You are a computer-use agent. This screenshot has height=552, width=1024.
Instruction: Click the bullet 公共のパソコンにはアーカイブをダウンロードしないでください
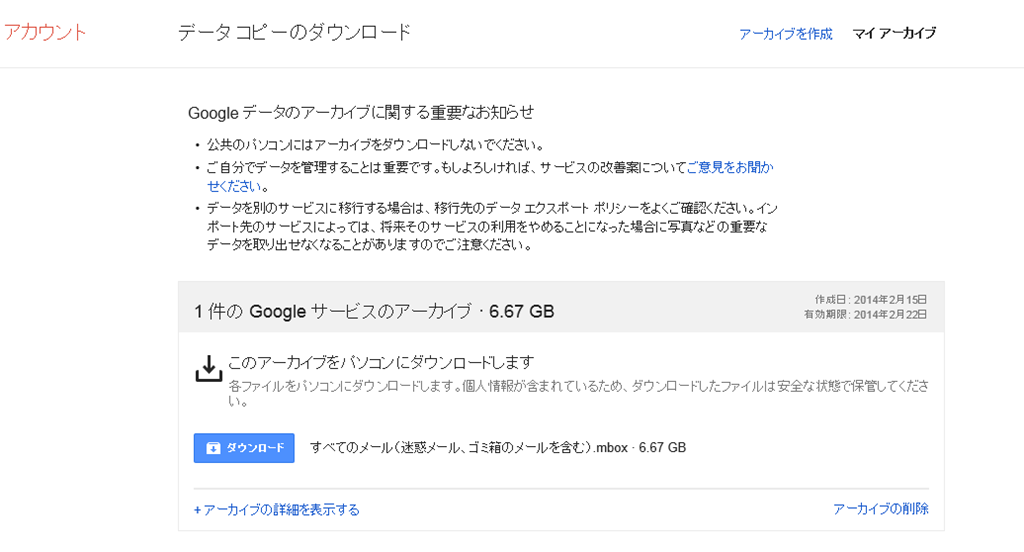point(376,145)
